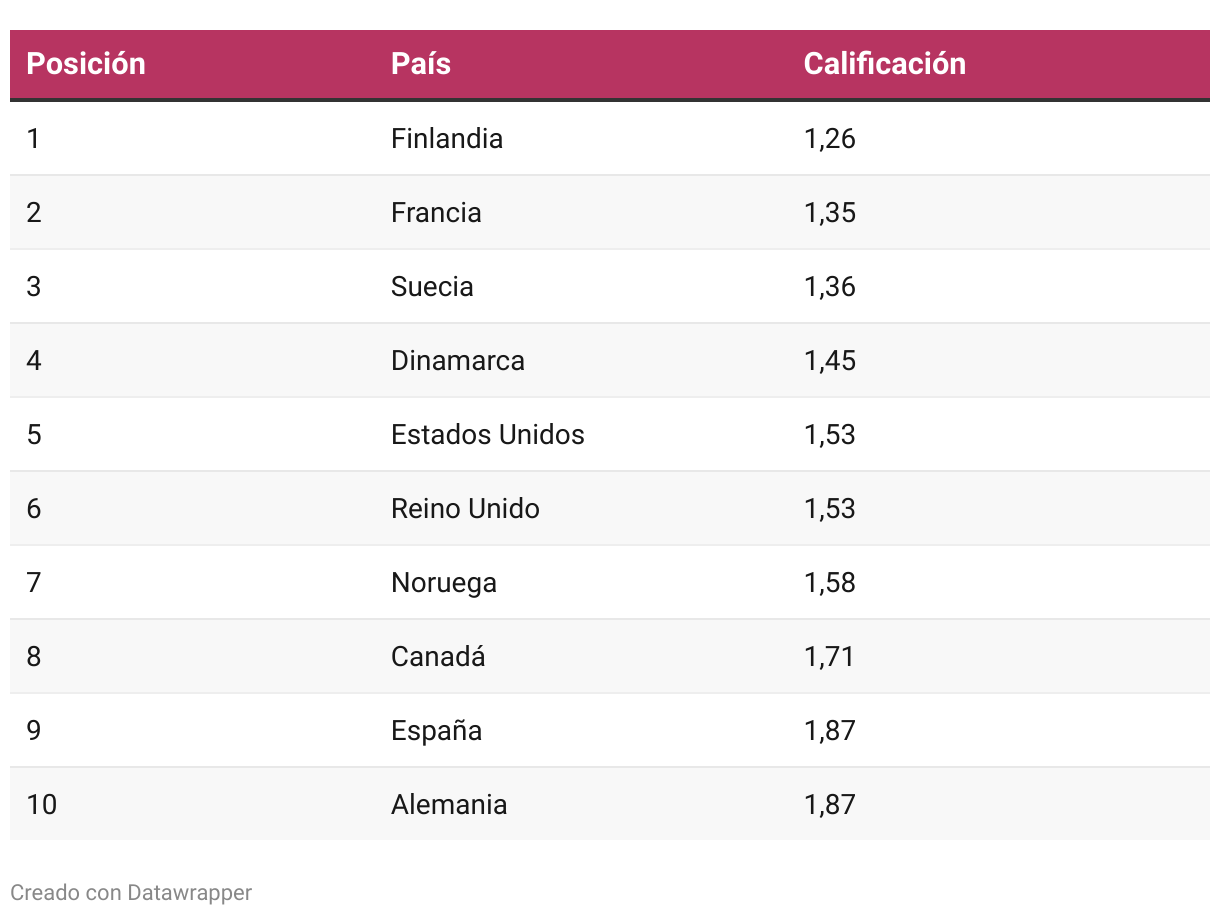Select position number 10 cell
1220x916 pixels.
click(x=42, y=804)
